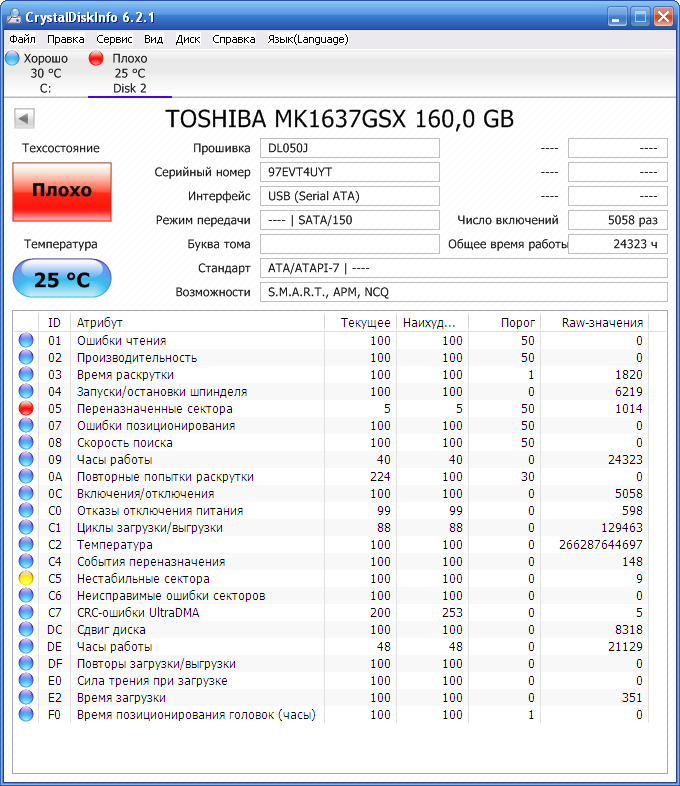Image resolution: width=680 pixels, height=786 pixels.
Task: Click the serial number field 97EVT4UYT
Action: tap(350, 172)
